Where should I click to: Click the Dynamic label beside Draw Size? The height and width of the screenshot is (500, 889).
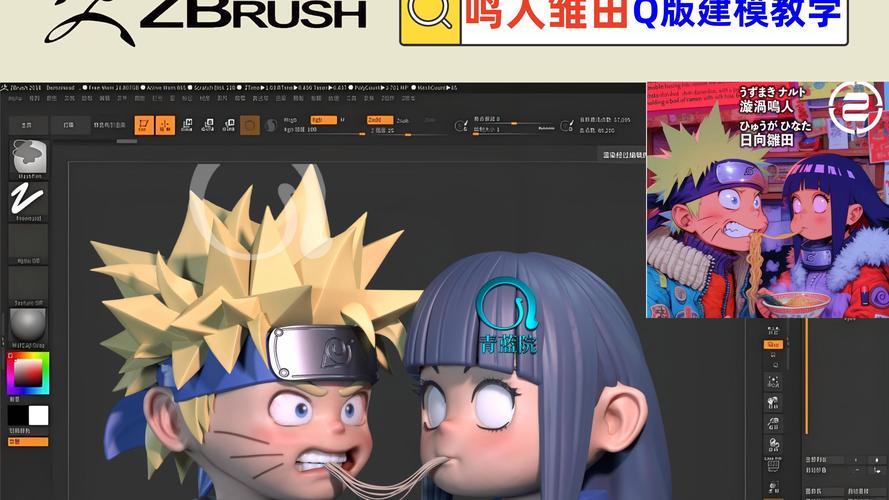546,129
